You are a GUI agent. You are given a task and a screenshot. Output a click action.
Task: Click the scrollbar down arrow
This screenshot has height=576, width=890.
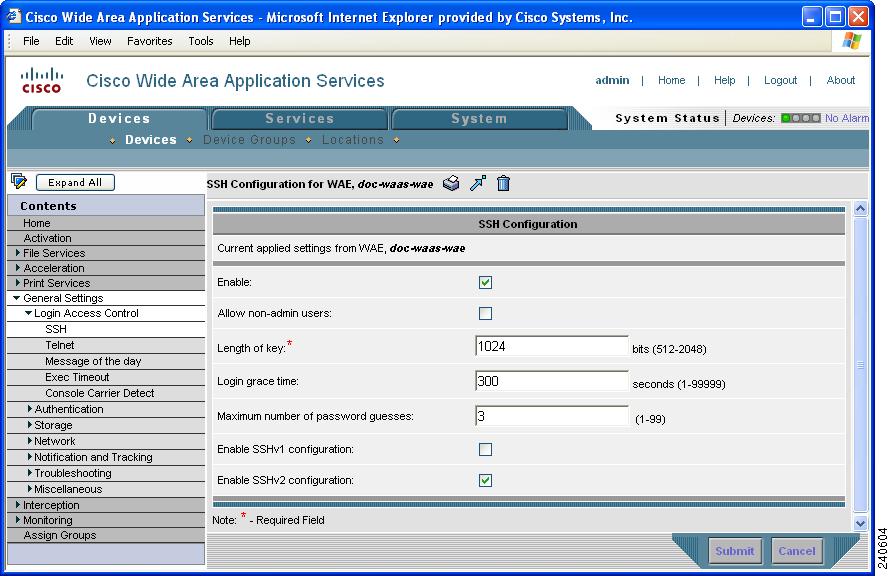pyautogui.click(x=860, y=523)
